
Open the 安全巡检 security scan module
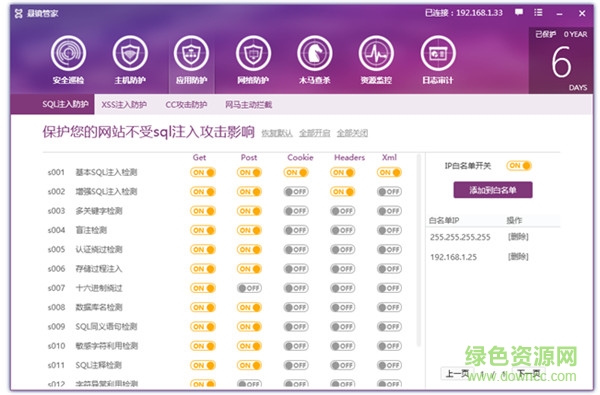coord(68,60)
